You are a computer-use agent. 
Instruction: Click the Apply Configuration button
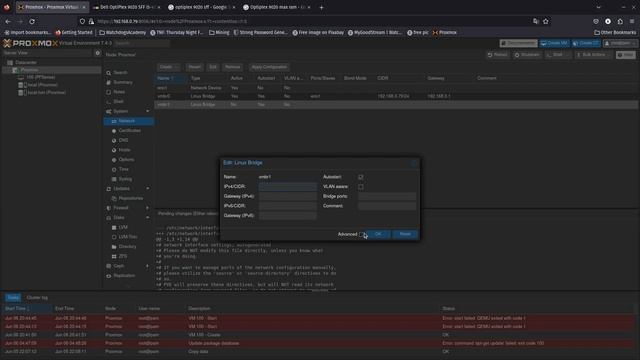click(269, 67)
